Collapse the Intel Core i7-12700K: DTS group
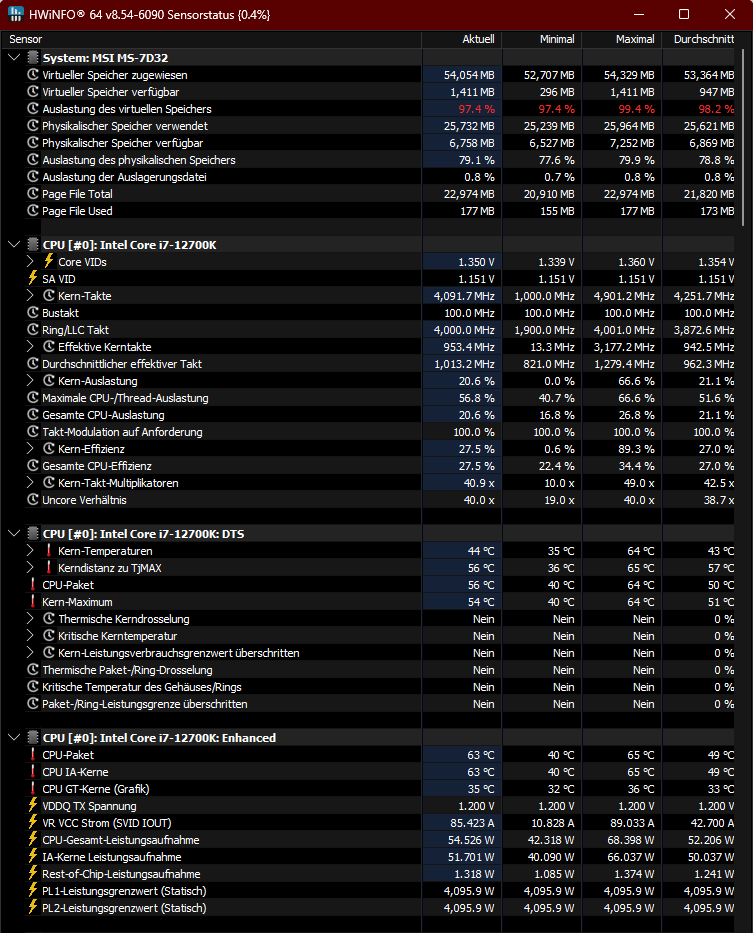 pyautogui.click(x=14, y=534)
